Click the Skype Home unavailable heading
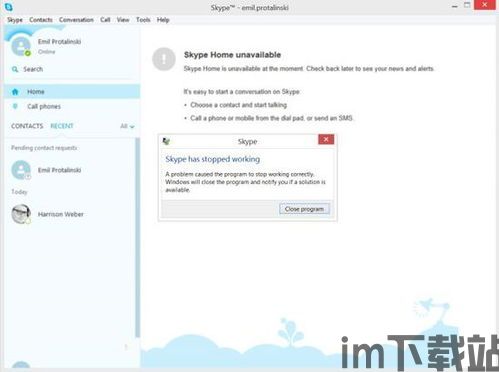 click(x=232, y=55)
